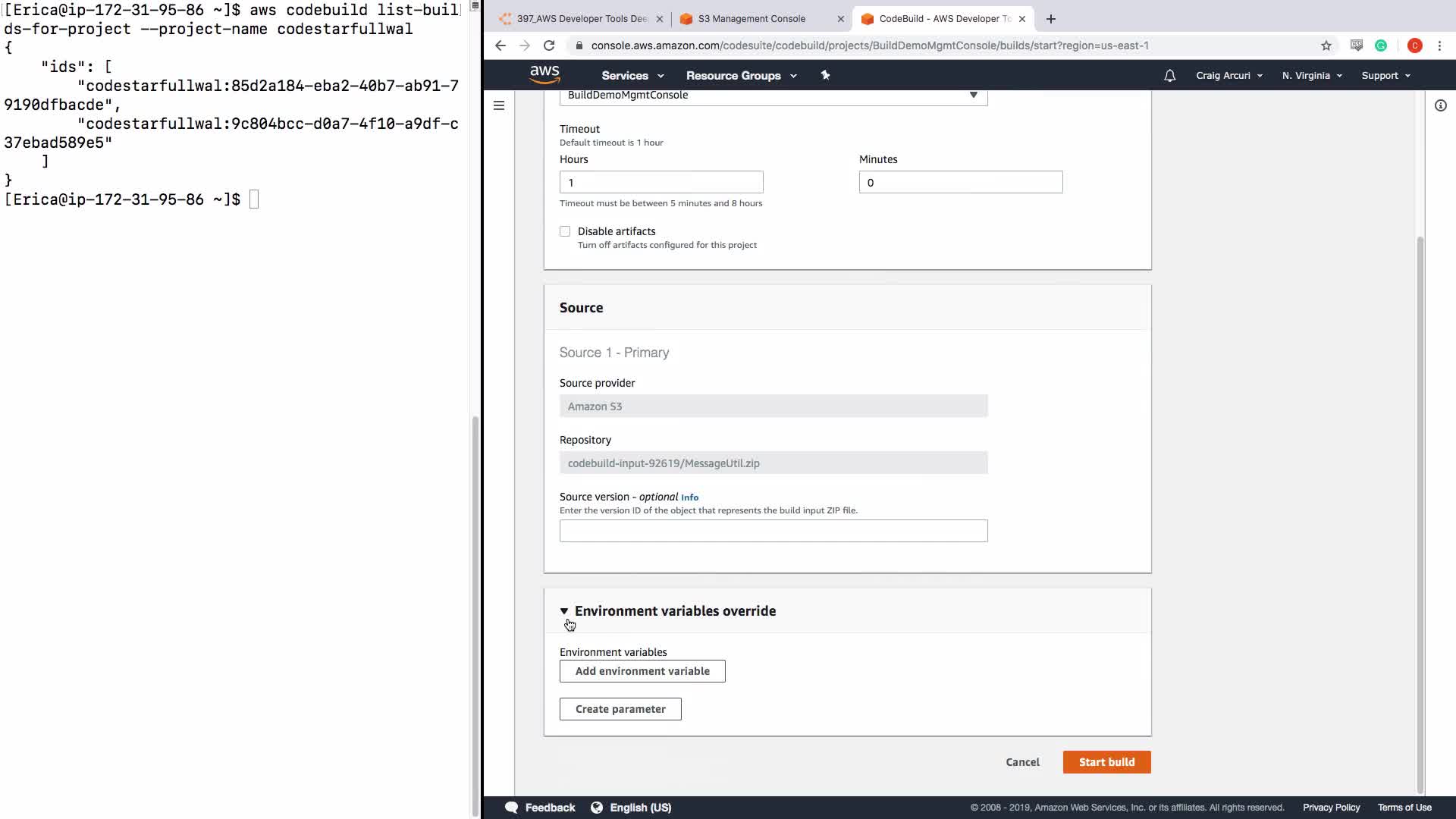
Task: Click the info panel icon at right
Action: (x=1440, y=105)
